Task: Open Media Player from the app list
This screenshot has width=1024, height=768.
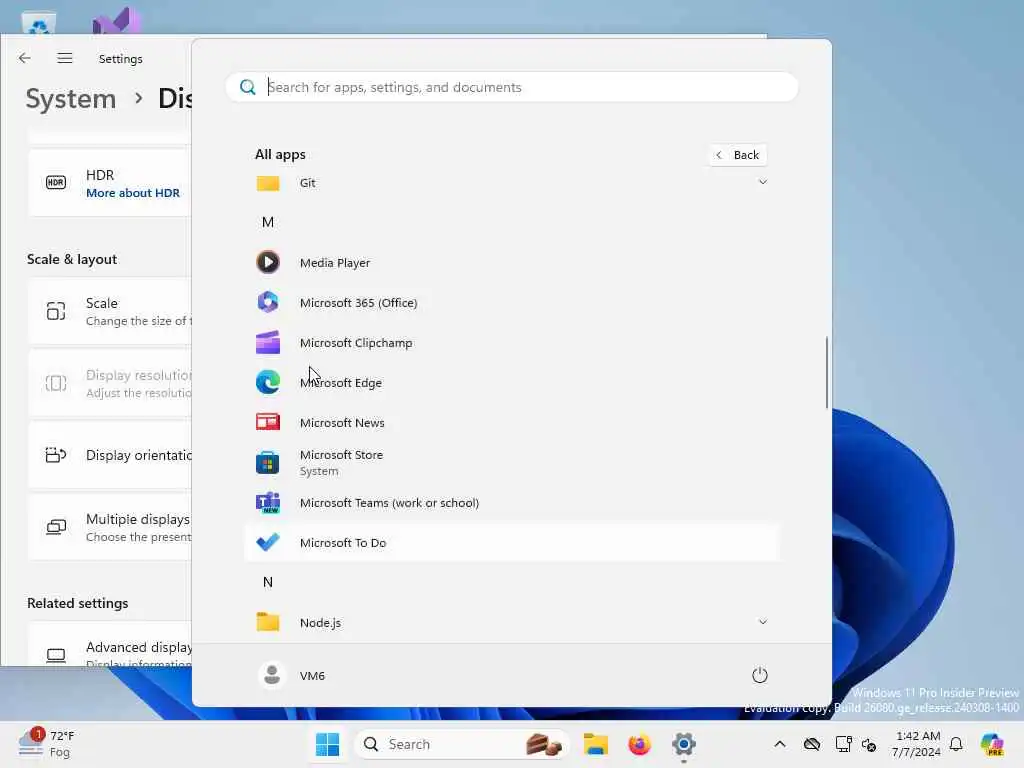Action: pyautogui.click(x=511, y=263)
